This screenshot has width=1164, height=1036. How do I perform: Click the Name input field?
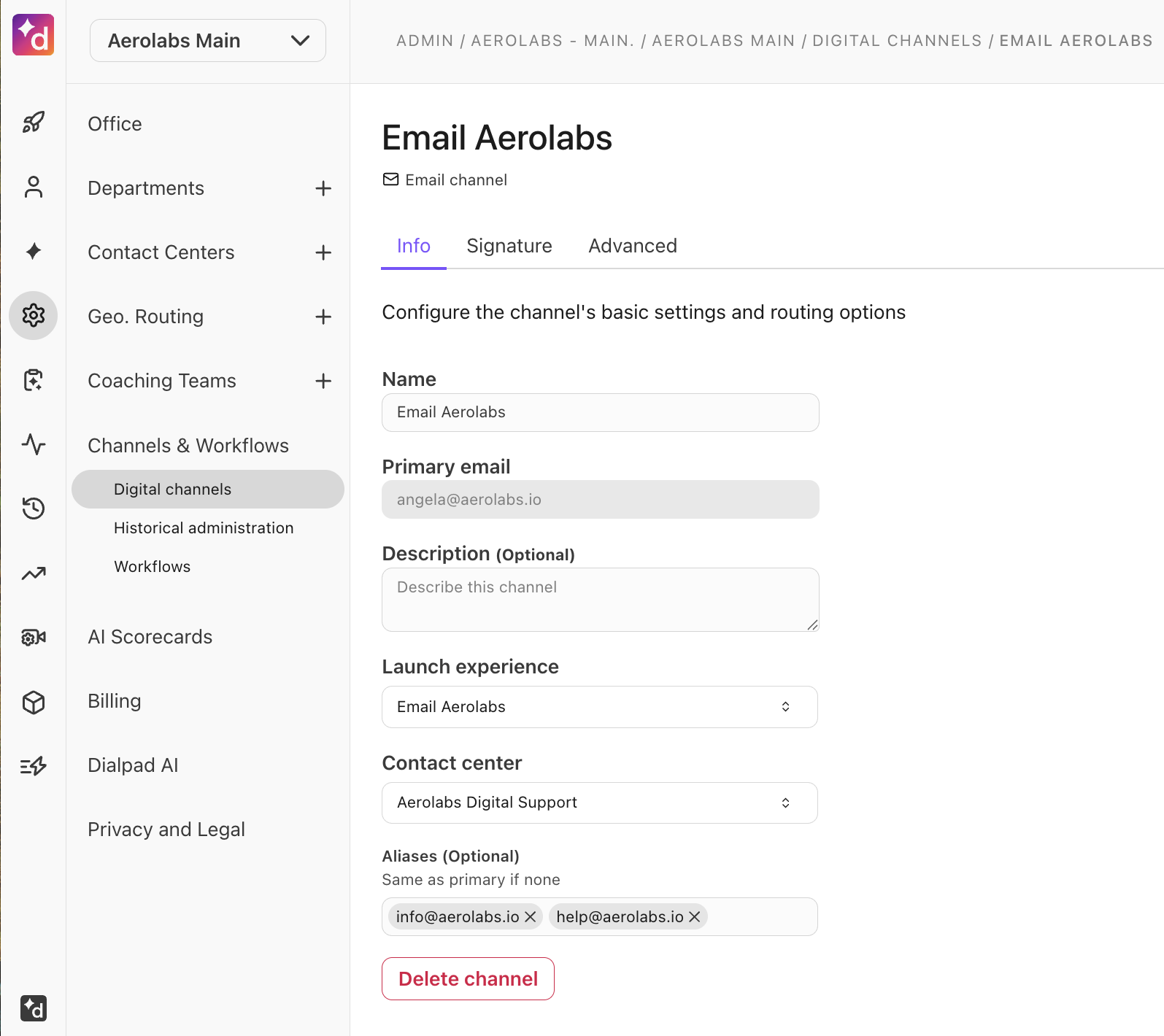601,413
